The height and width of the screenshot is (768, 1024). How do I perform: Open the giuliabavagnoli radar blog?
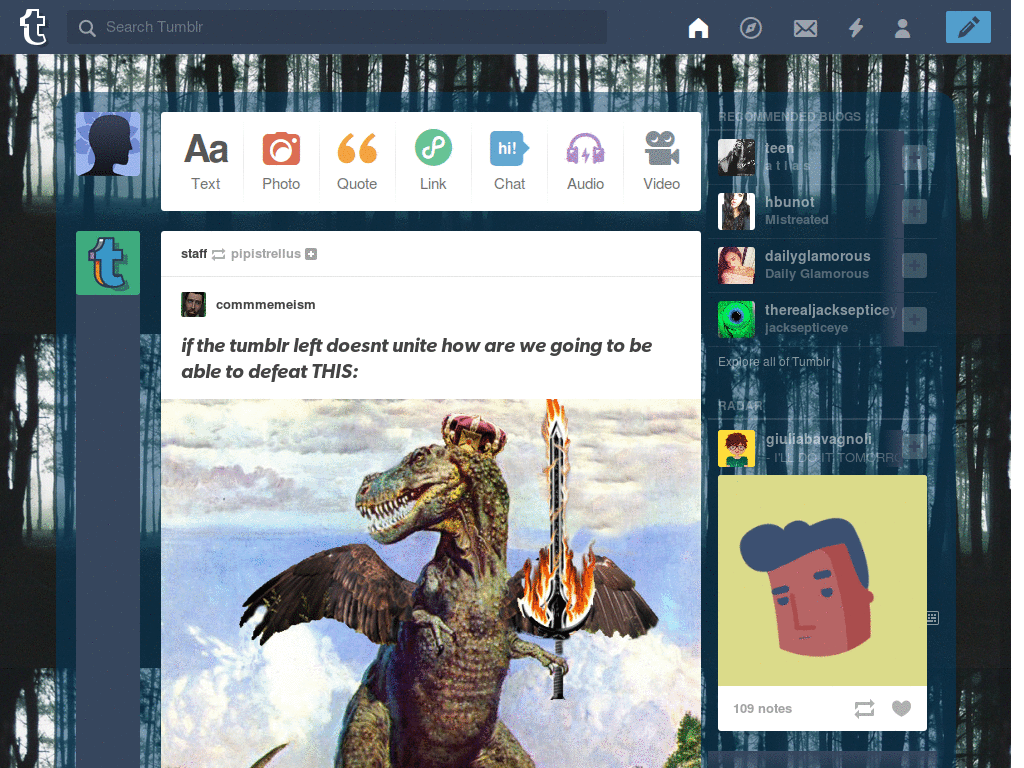(x=819, y=439)
